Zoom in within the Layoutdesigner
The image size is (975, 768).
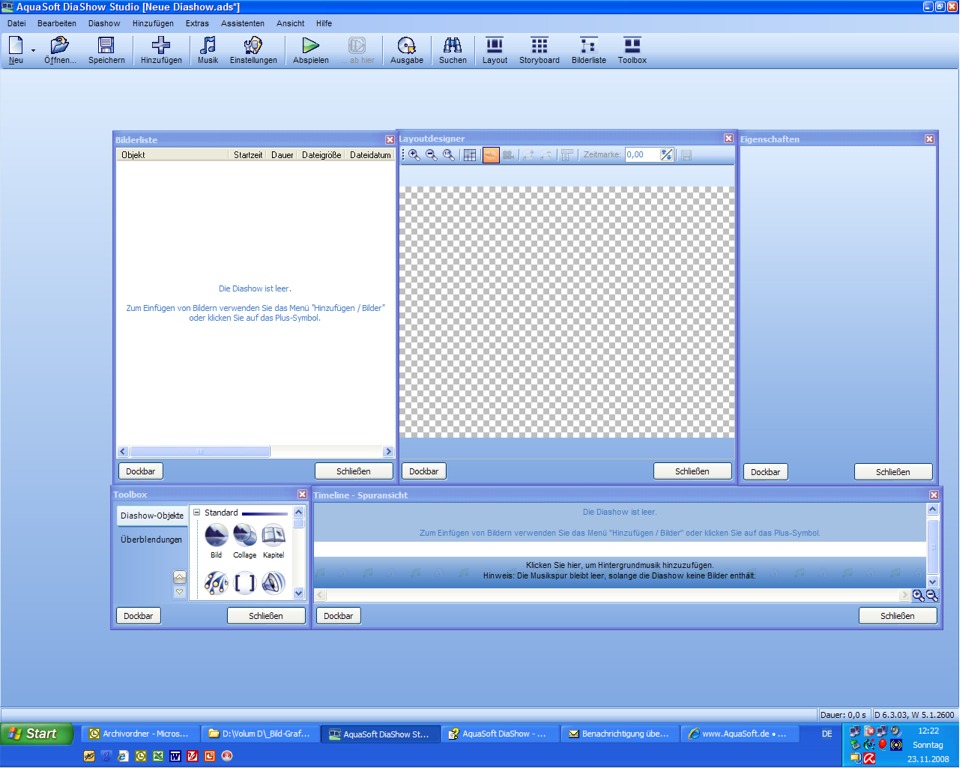414,155
